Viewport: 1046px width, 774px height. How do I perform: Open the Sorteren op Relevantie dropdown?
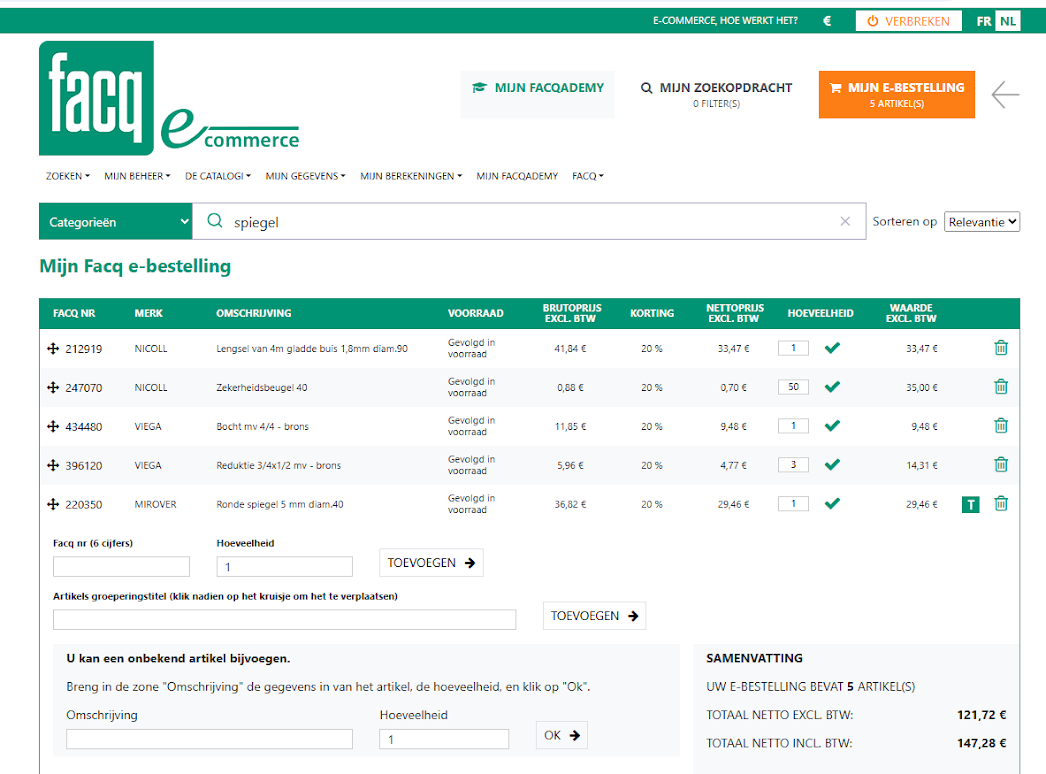point(982,222)
